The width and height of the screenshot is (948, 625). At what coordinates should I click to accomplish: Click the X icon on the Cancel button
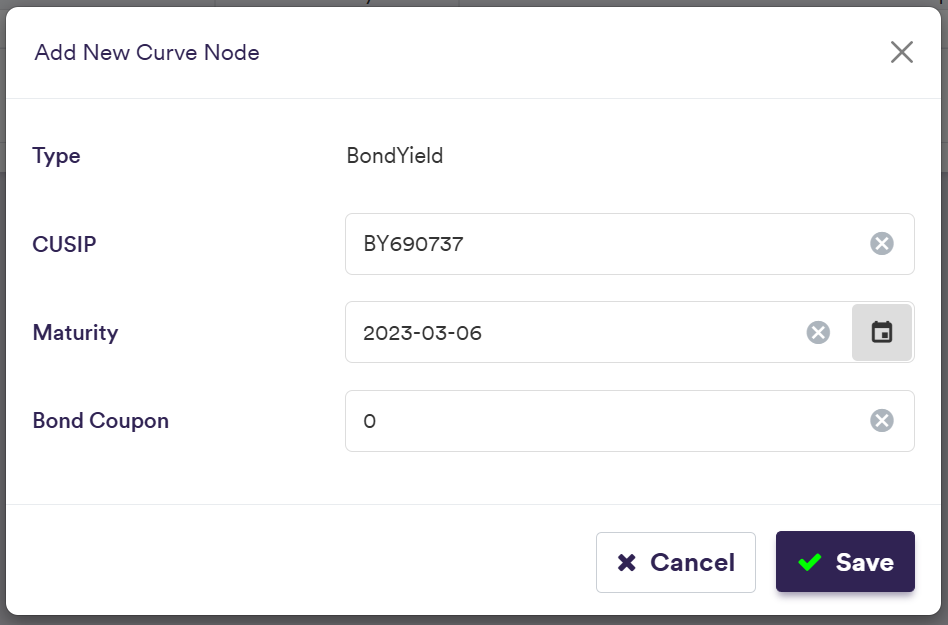tap(627, 563)
